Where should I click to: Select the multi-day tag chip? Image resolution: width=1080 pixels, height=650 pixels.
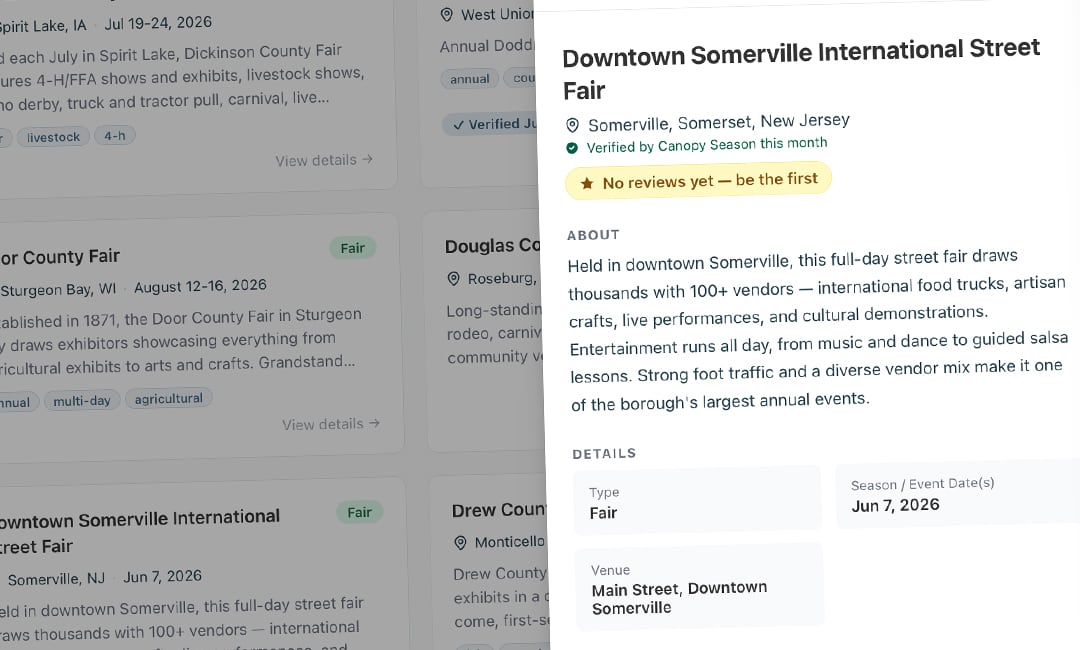(82, 401)
